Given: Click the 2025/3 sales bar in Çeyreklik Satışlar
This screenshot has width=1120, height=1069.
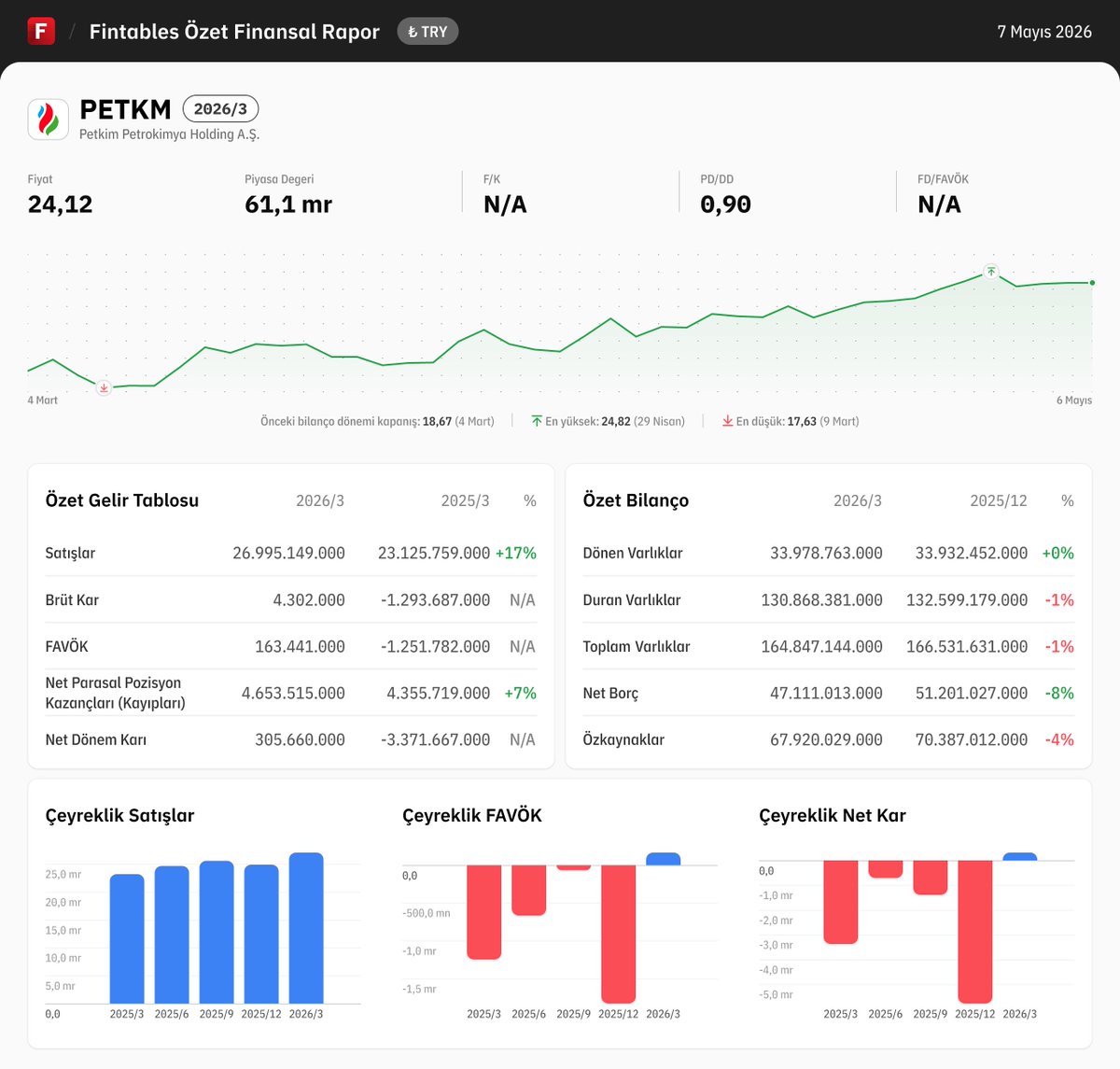Looking at the screenshot, I should coord(127,939).
